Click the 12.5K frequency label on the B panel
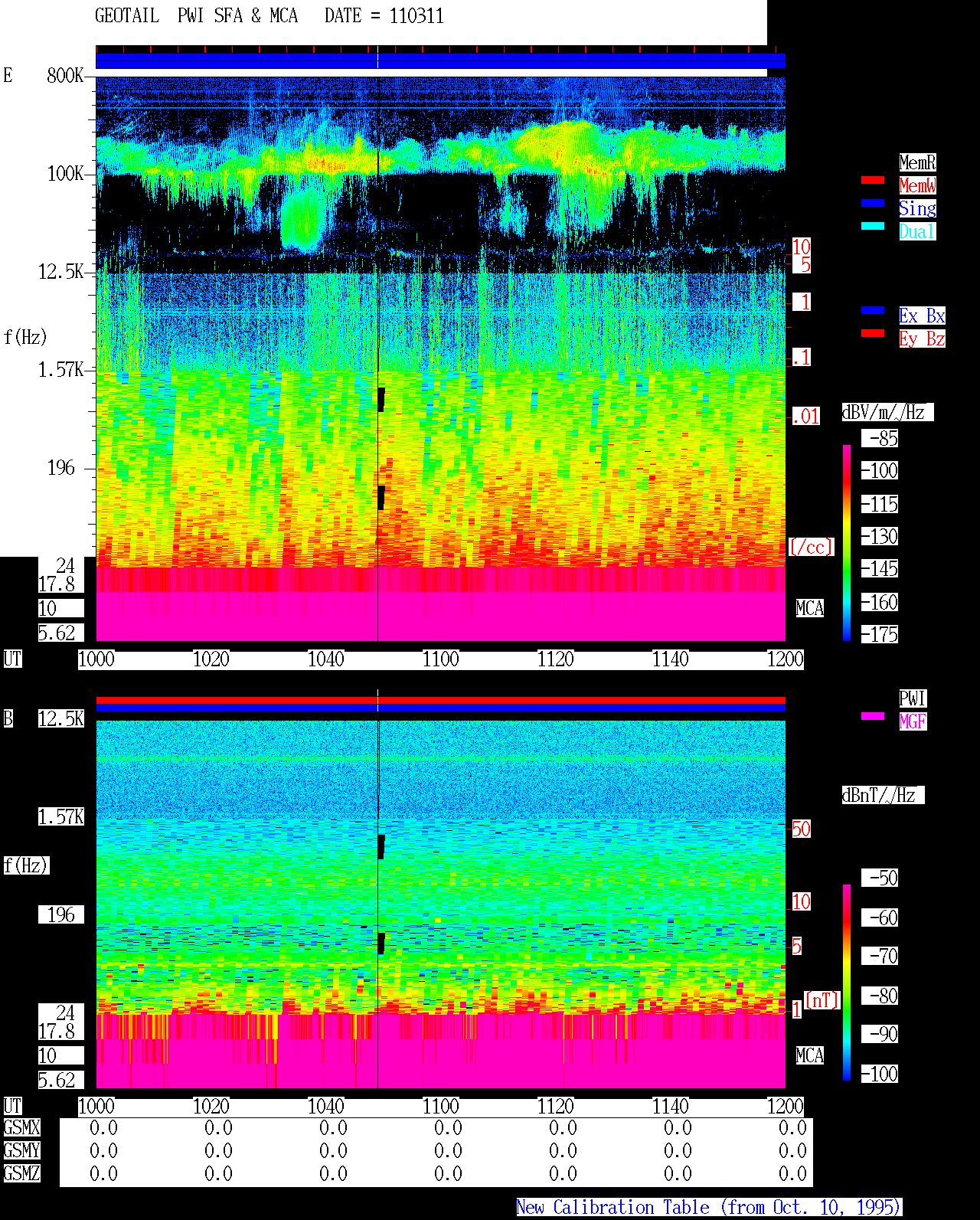This screenshot has width=980, height=1220. (x=61, y=718)
